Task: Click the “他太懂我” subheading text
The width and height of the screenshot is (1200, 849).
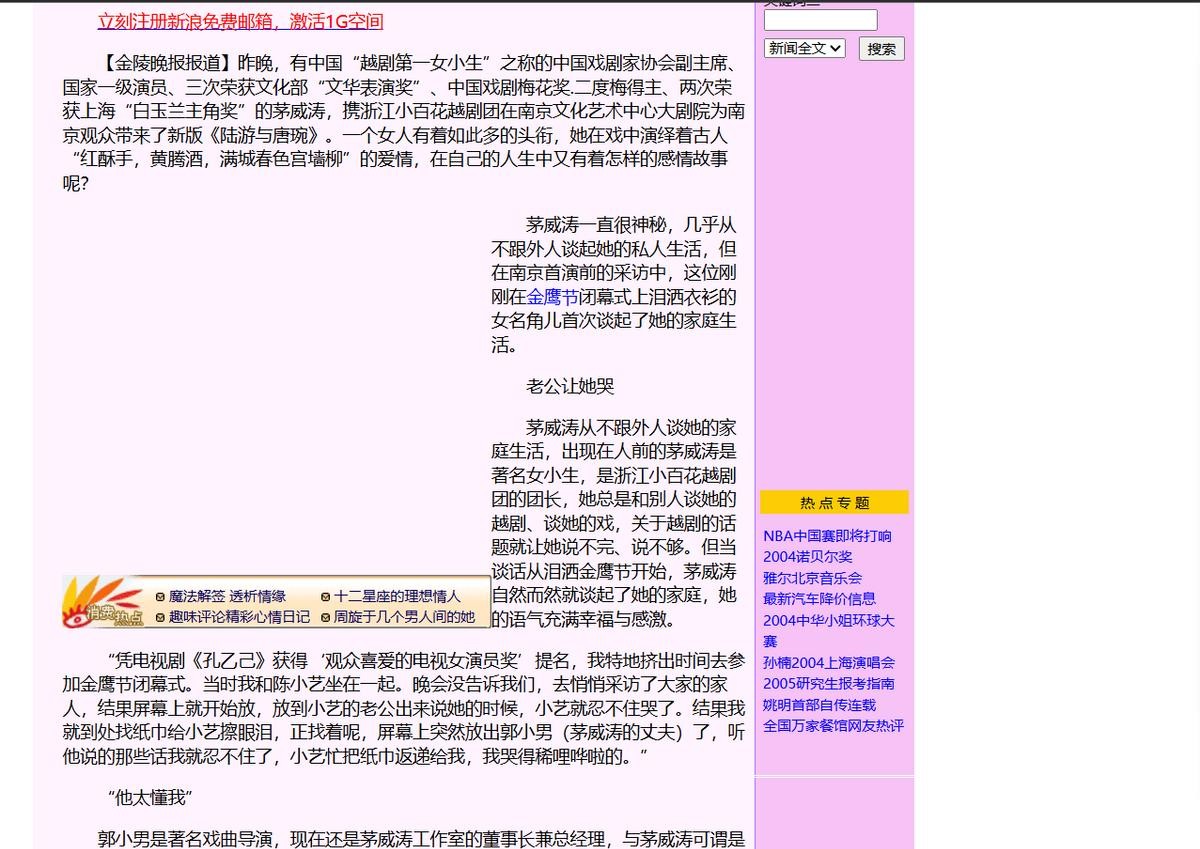Action: pos(149,798)
